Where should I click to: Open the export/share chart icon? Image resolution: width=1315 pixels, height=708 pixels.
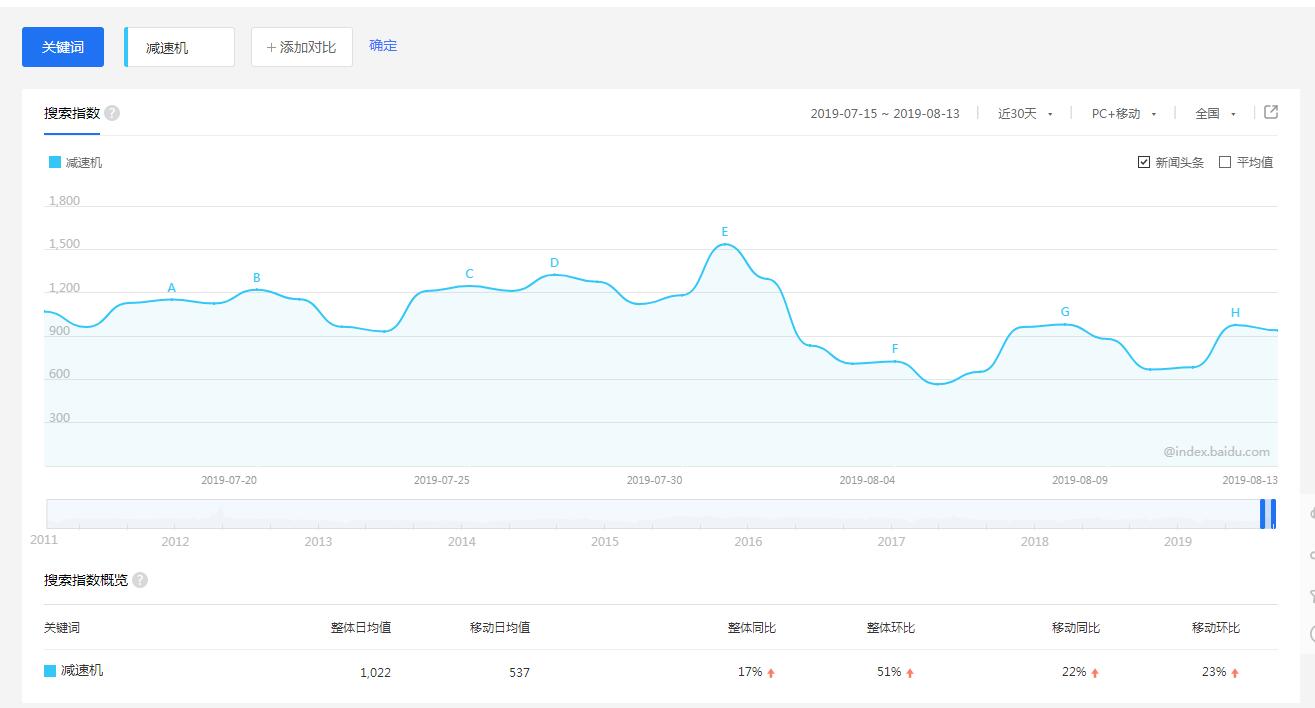pos(1271,112)
